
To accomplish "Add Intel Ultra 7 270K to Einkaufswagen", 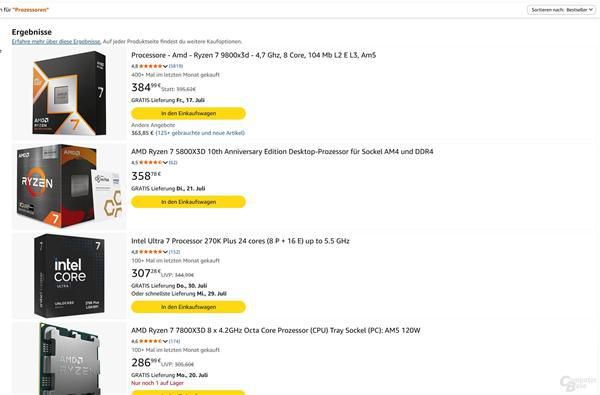I will (x=188, y=307).
